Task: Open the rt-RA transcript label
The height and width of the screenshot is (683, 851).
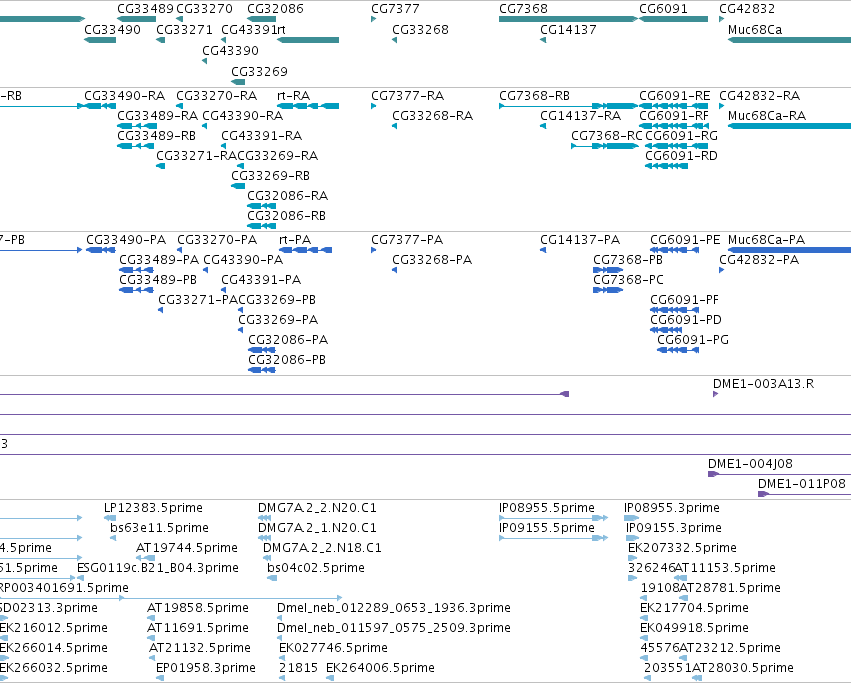Action: tap(294, 96)
